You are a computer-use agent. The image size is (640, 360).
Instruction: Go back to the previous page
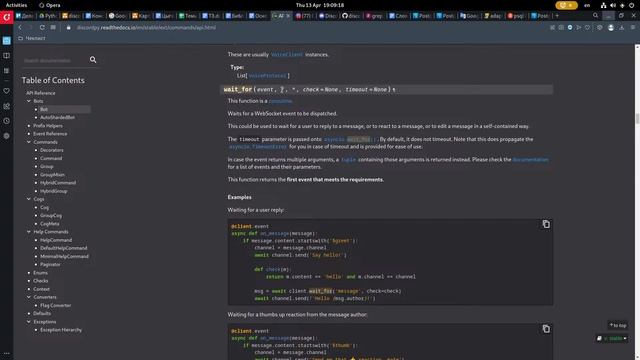point(20,27)
